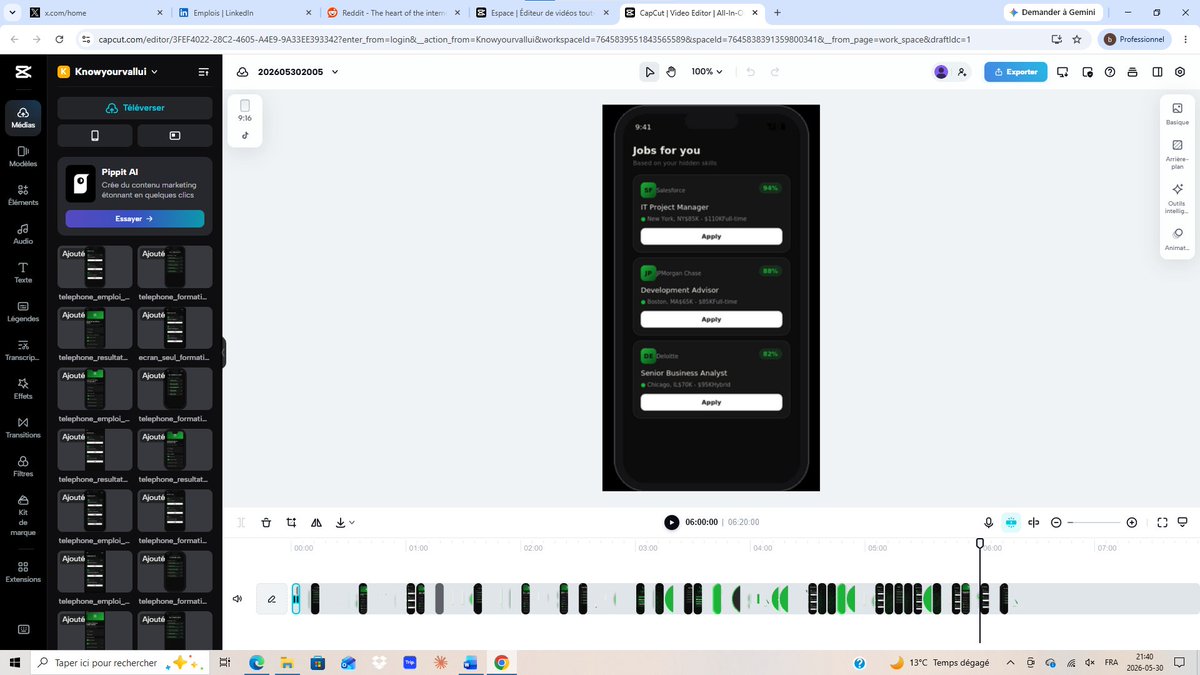
Task: Open the 100% zoom level dropdown
Action: click(707, 72)
